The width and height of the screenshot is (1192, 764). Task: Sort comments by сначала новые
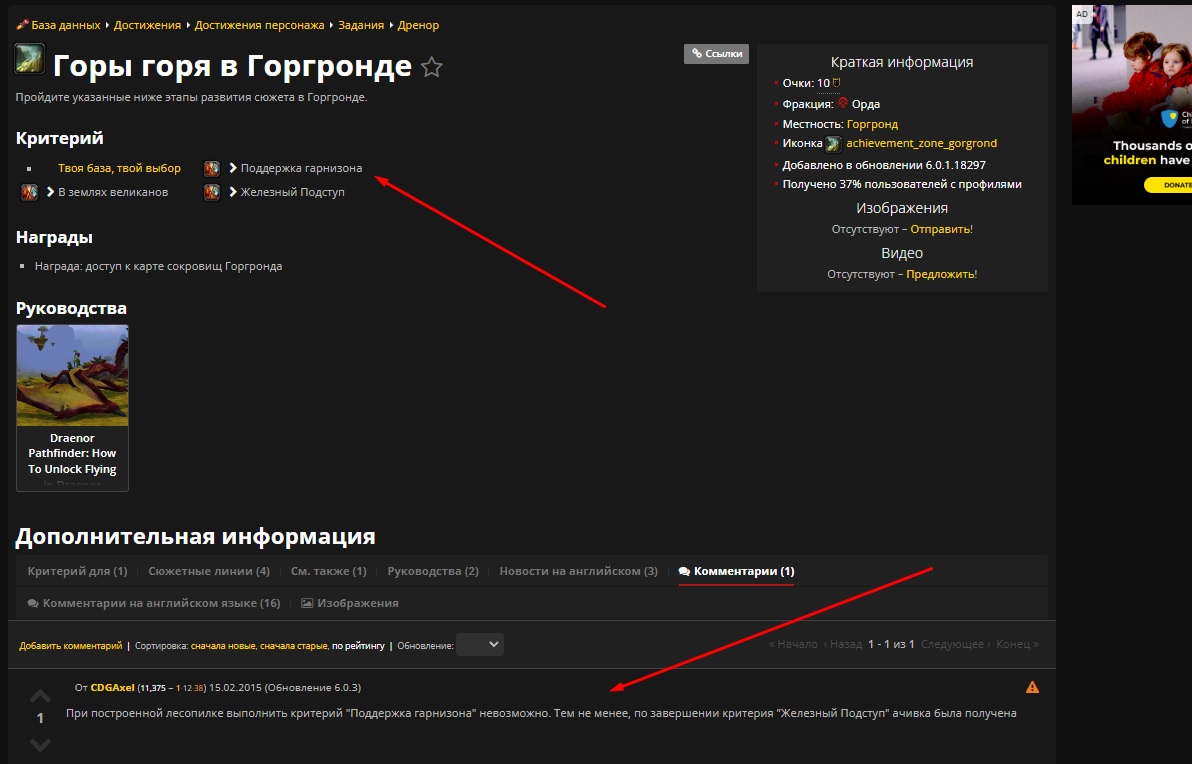223,646
